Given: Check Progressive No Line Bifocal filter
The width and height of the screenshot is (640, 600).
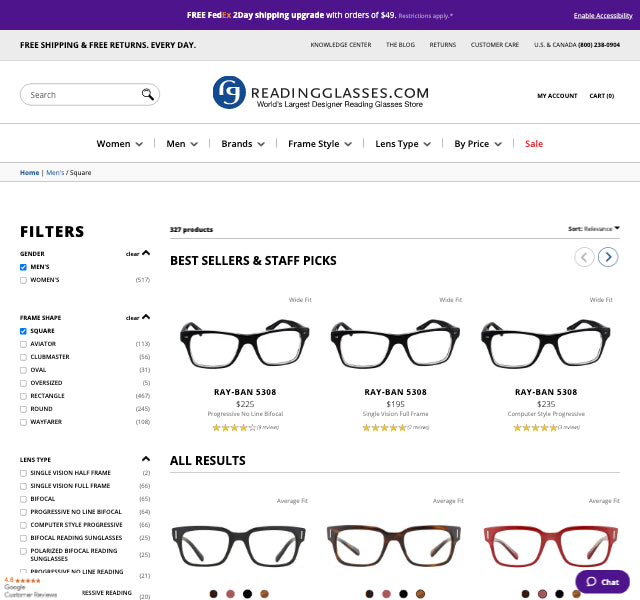Looking at the screenshot, I should (23, 512).
